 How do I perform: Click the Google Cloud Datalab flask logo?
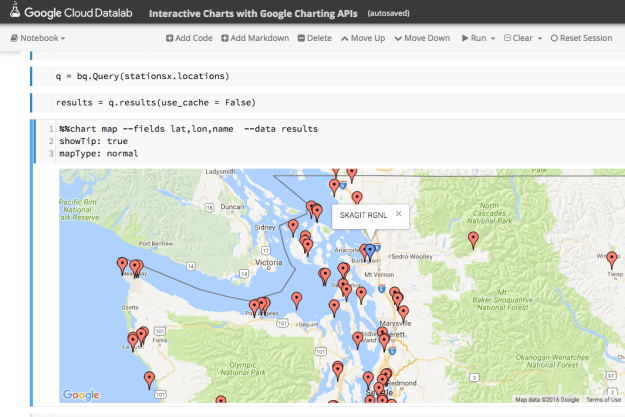[15, 10]
